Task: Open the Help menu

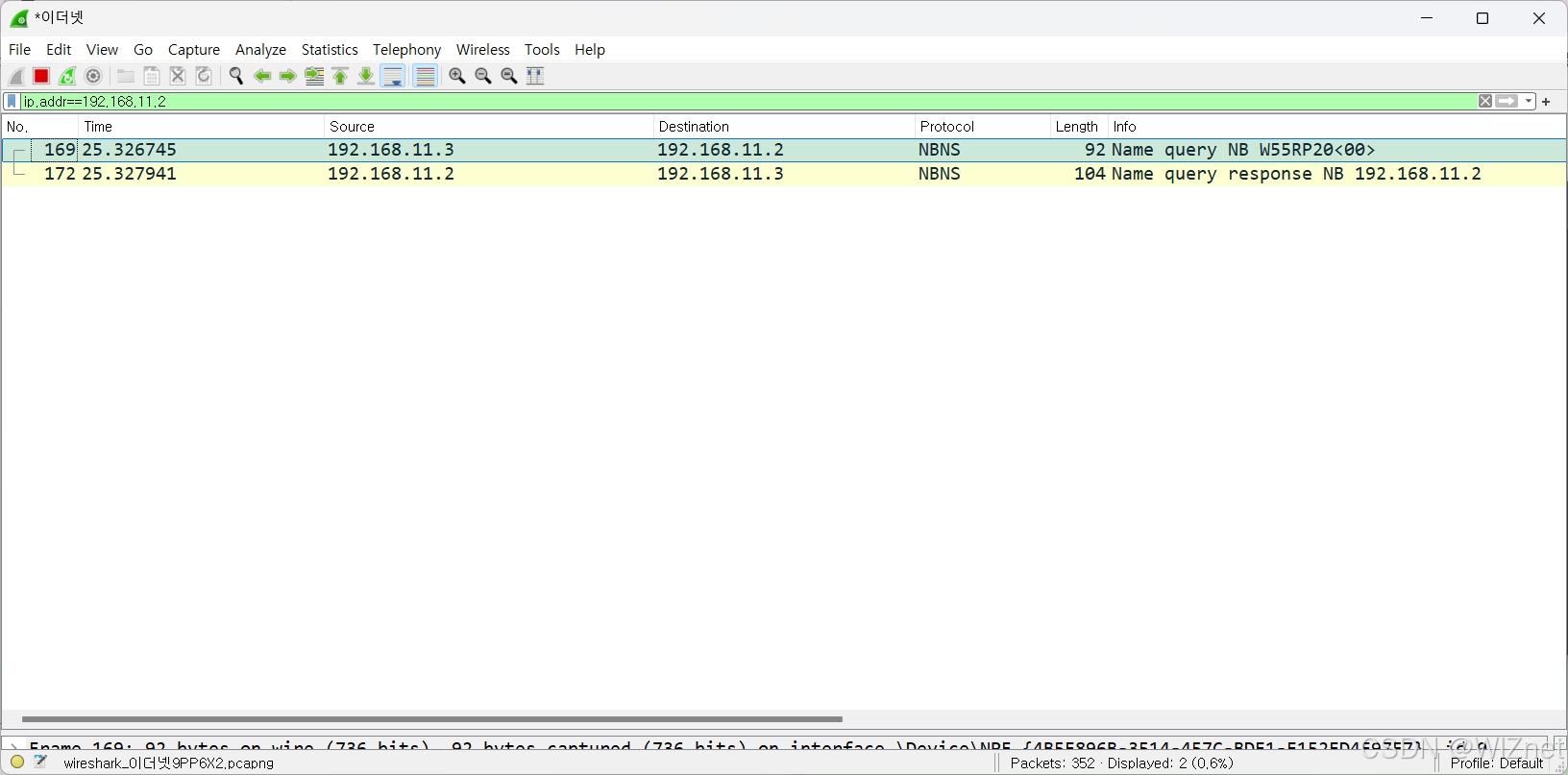Action: pyautogui.click(x=590, y=50)
